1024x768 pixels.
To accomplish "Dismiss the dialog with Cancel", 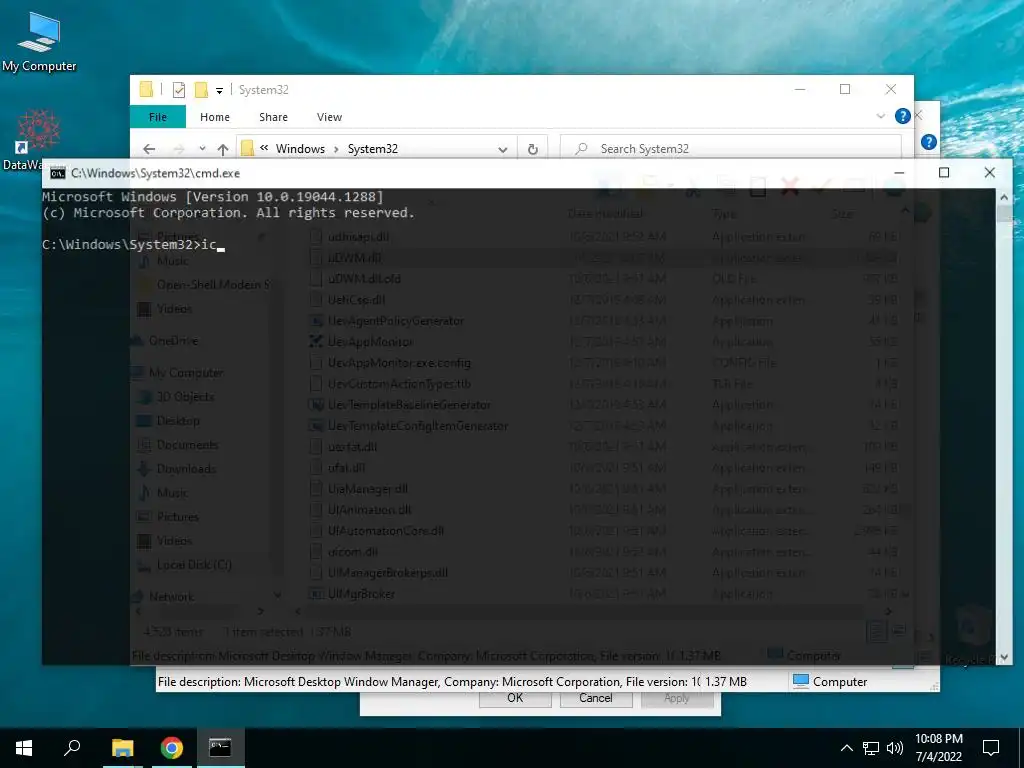I will point(596,698).
